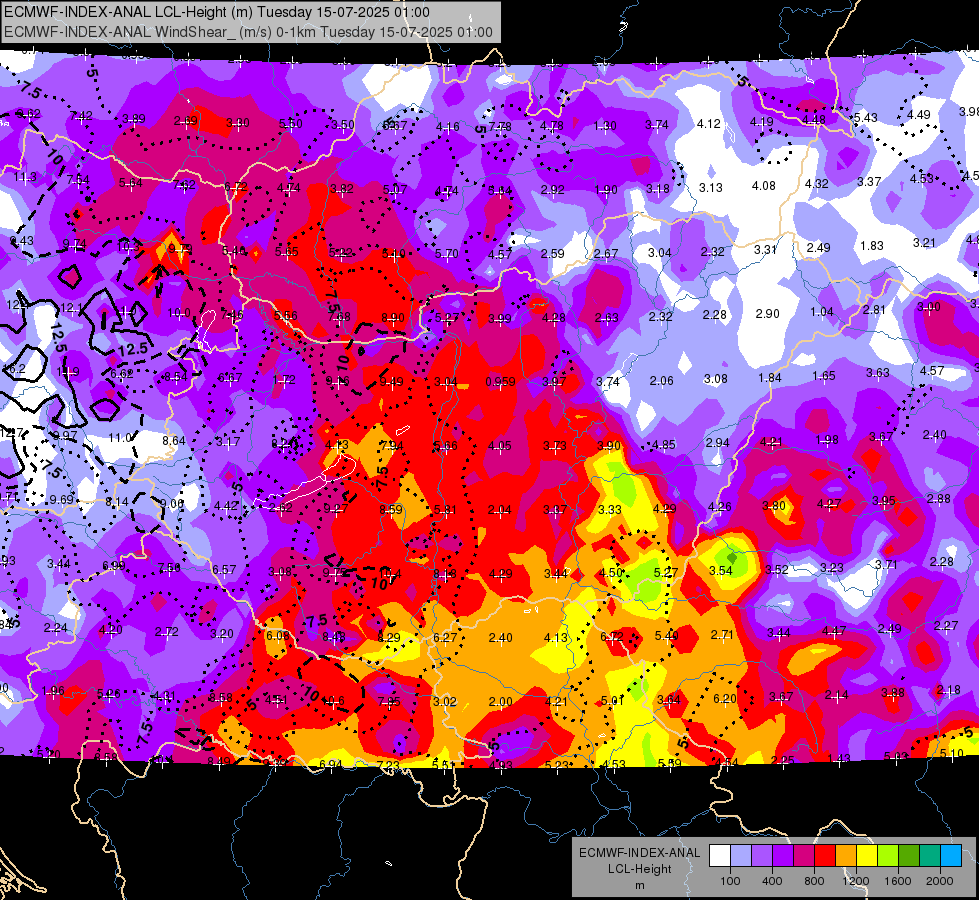Click the wind shear value 1.04
The image size is (979, 900).
point(822,312)
